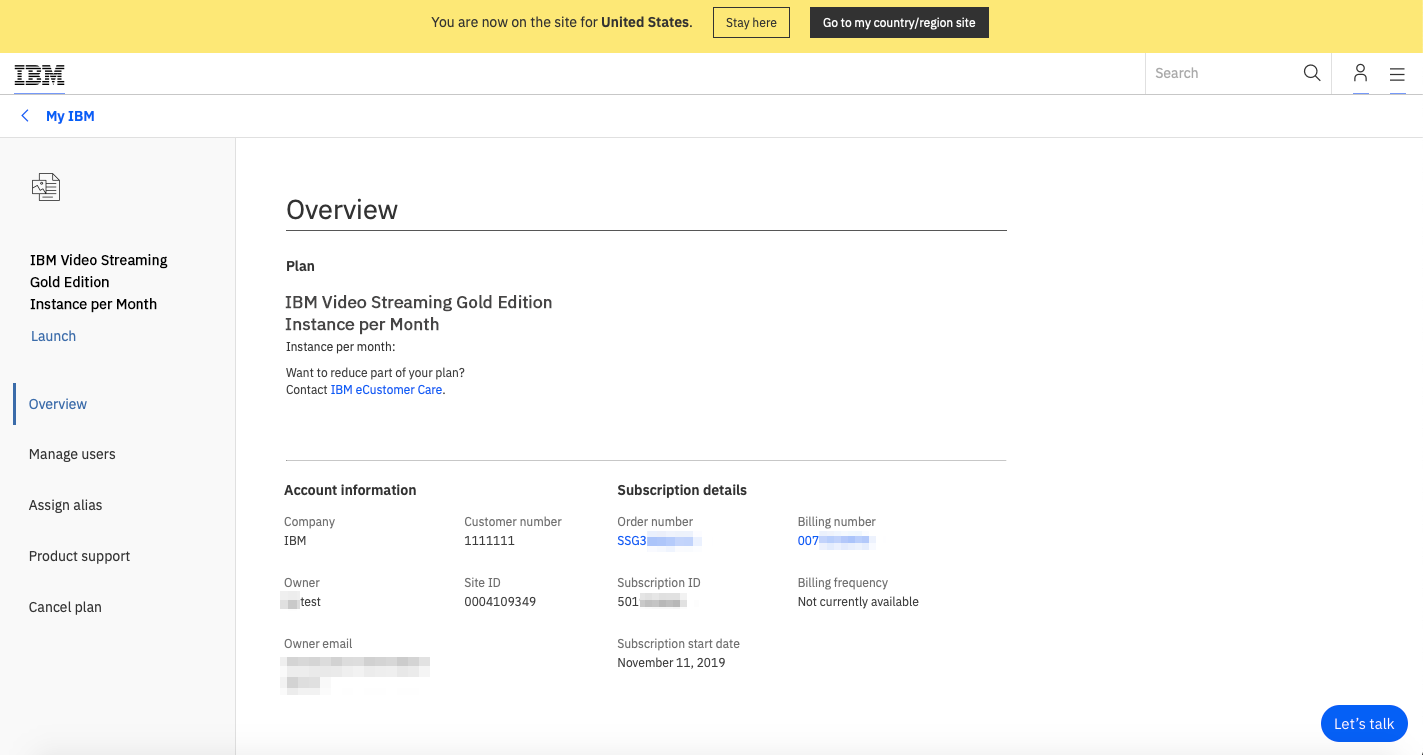Click the back chevron beside My IBM
This screenshot has height=755, width=1423.
(x=25, y=116)
